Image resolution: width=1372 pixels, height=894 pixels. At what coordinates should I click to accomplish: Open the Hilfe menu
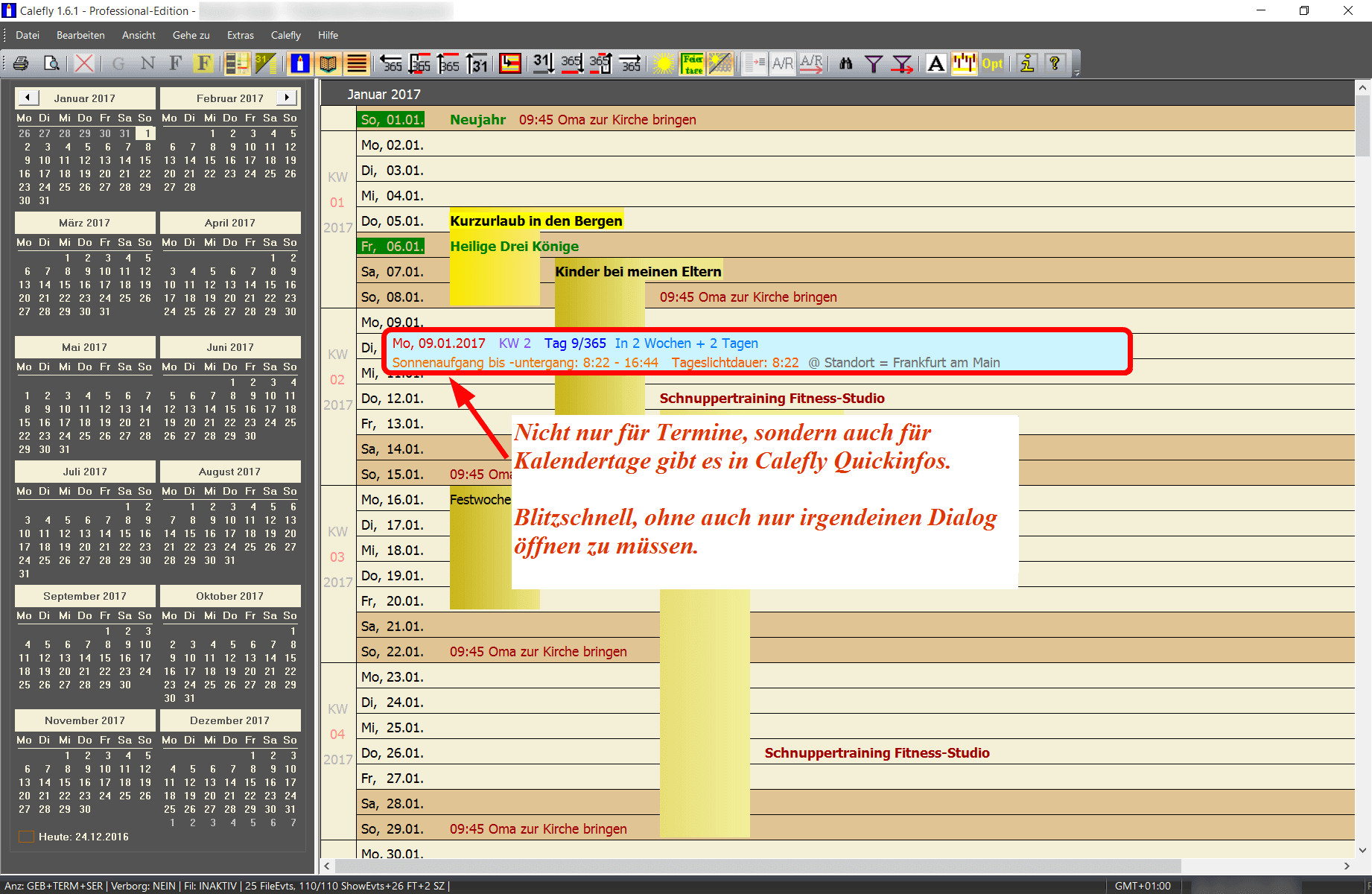(328, 35)
